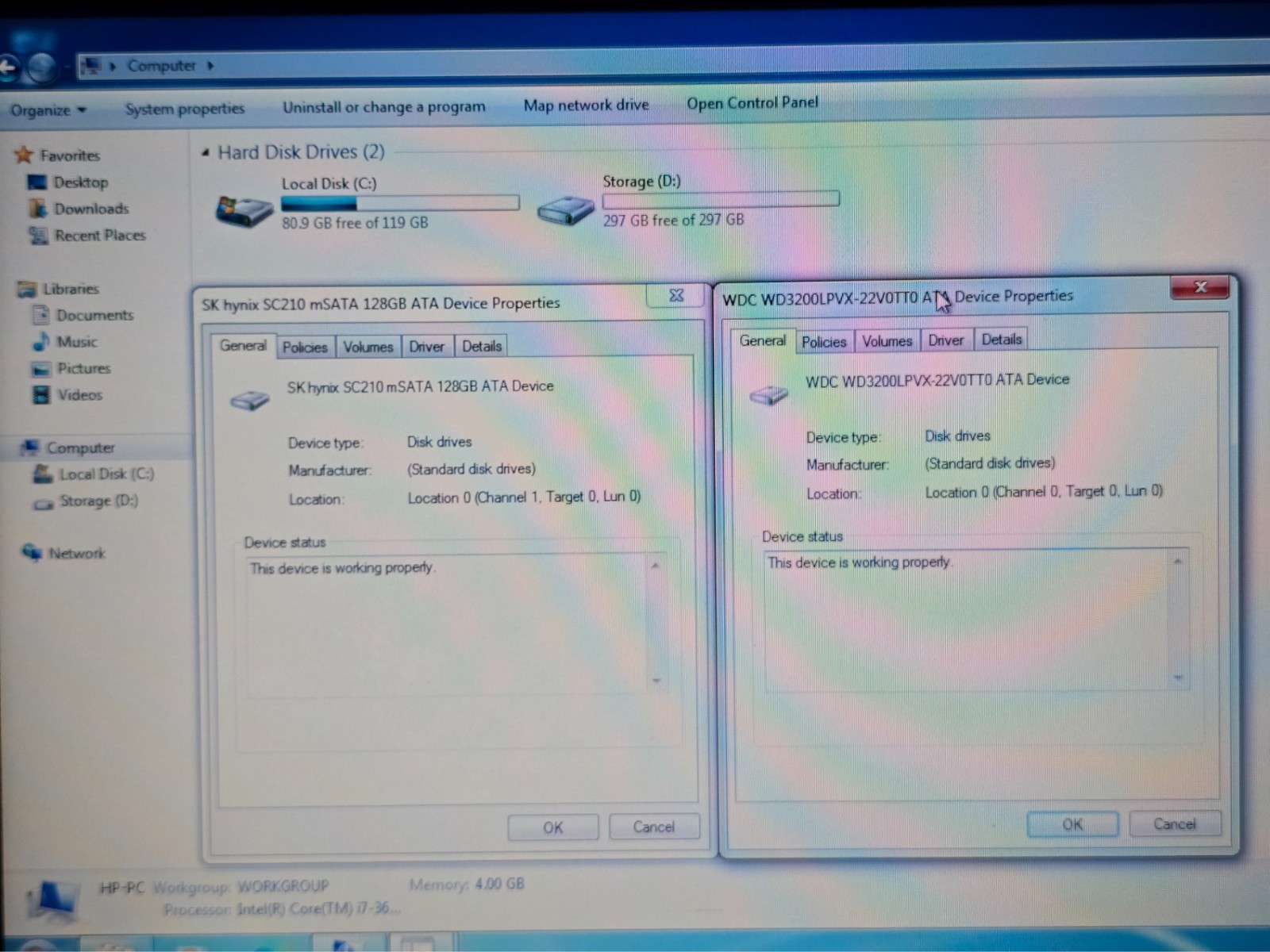Switch to Volumes tab in WDC dialog
The width and height of the screenshot is (1270, 952).
tap(887, 341)
